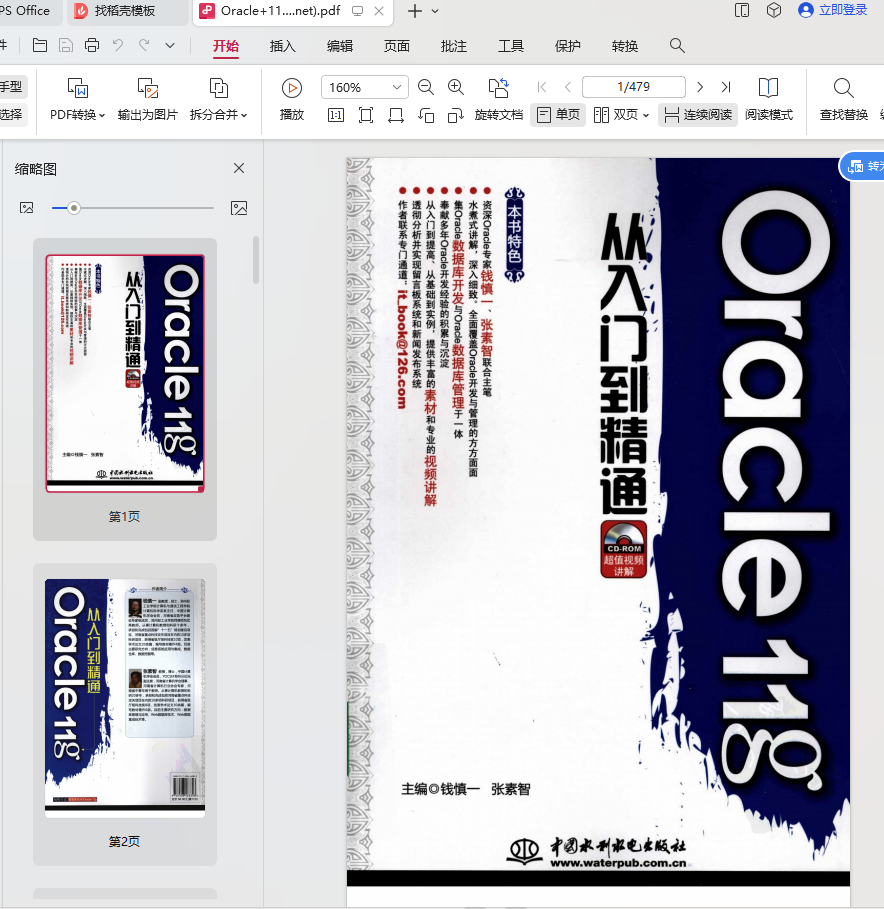Open the 编辑 ribbon tab
Screen dimensions: 884x909
coord(340,46)
